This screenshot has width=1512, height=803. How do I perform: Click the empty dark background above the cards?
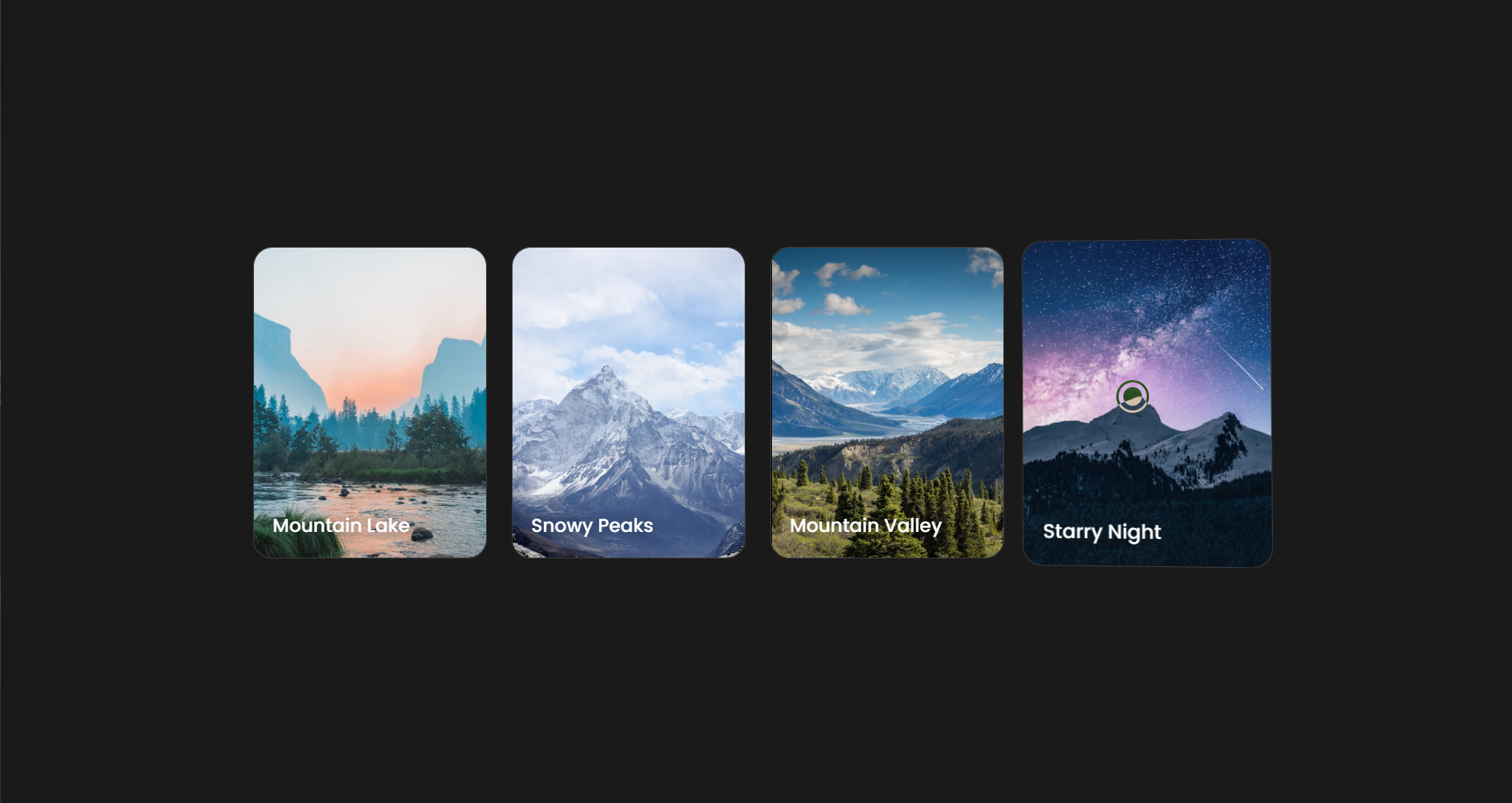click(x=756, y=117)
